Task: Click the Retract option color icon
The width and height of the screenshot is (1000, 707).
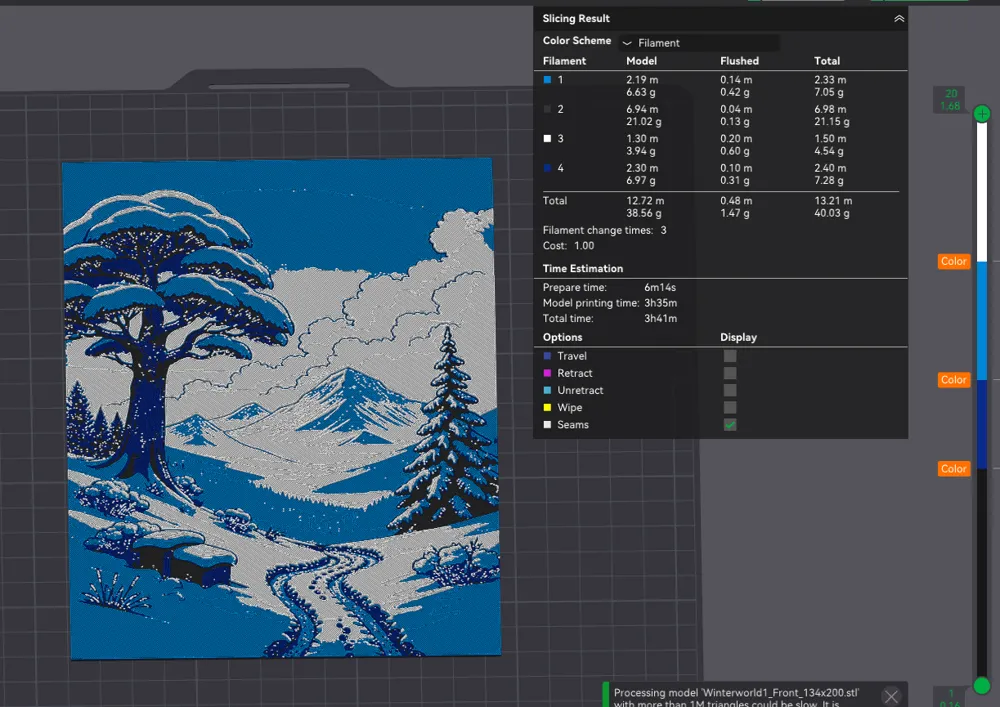Action: [x=547, y=373]
